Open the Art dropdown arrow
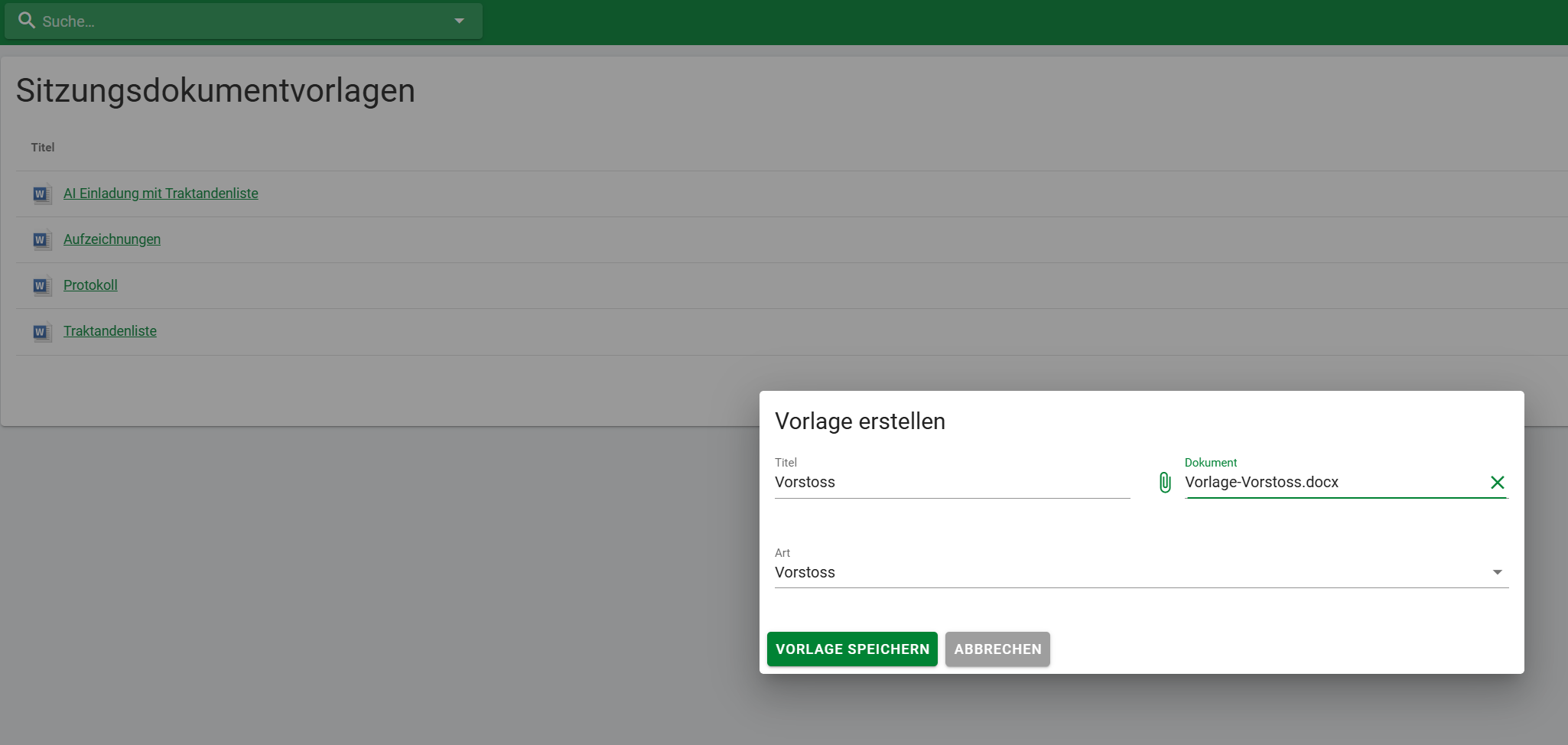 pos(1497,572)
